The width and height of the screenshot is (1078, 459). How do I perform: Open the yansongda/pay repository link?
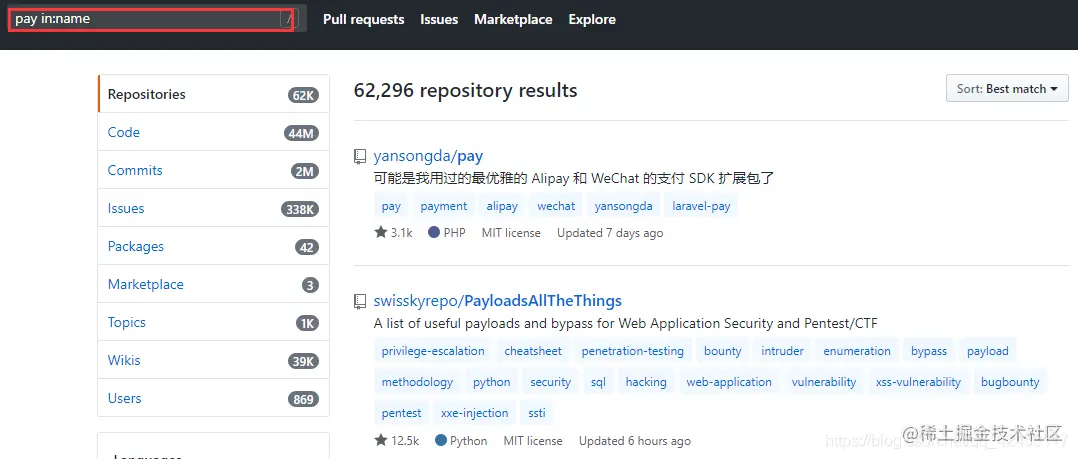click(x=428, y=156)
